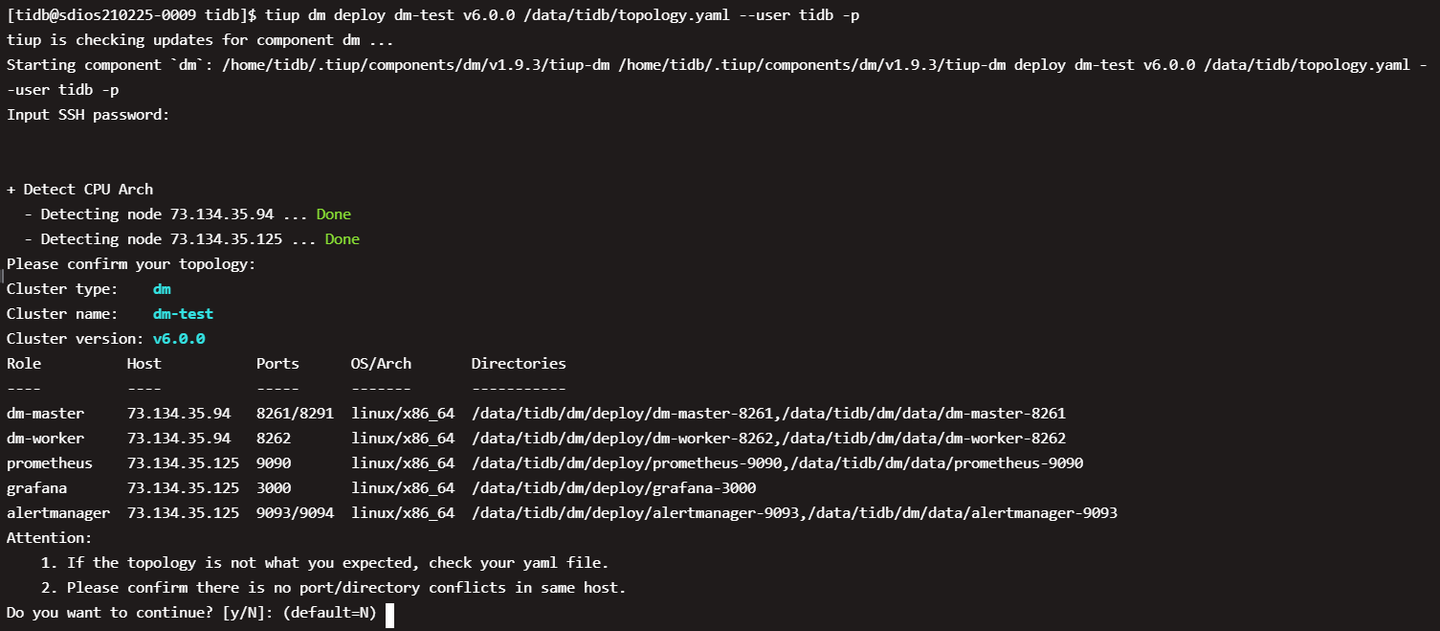
Task: Click the prometheus role entry
Action: coord(49,463)
